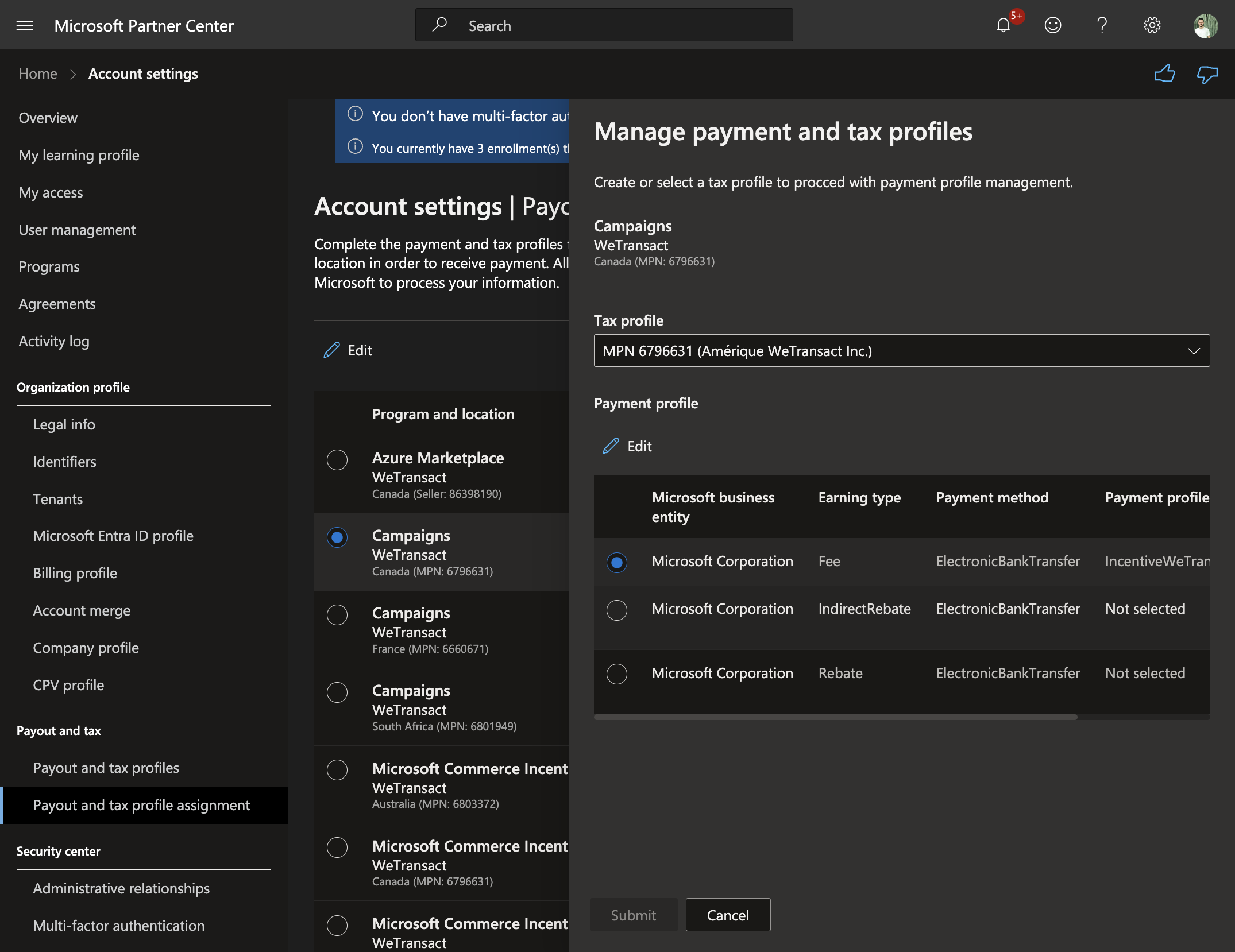
Task: Click the breadcrumb chevron separator
Action: tap(73, 74)
